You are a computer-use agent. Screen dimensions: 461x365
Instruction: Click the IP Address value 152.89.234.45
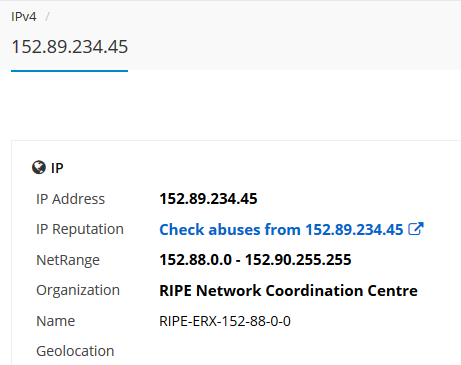[208, 199]
